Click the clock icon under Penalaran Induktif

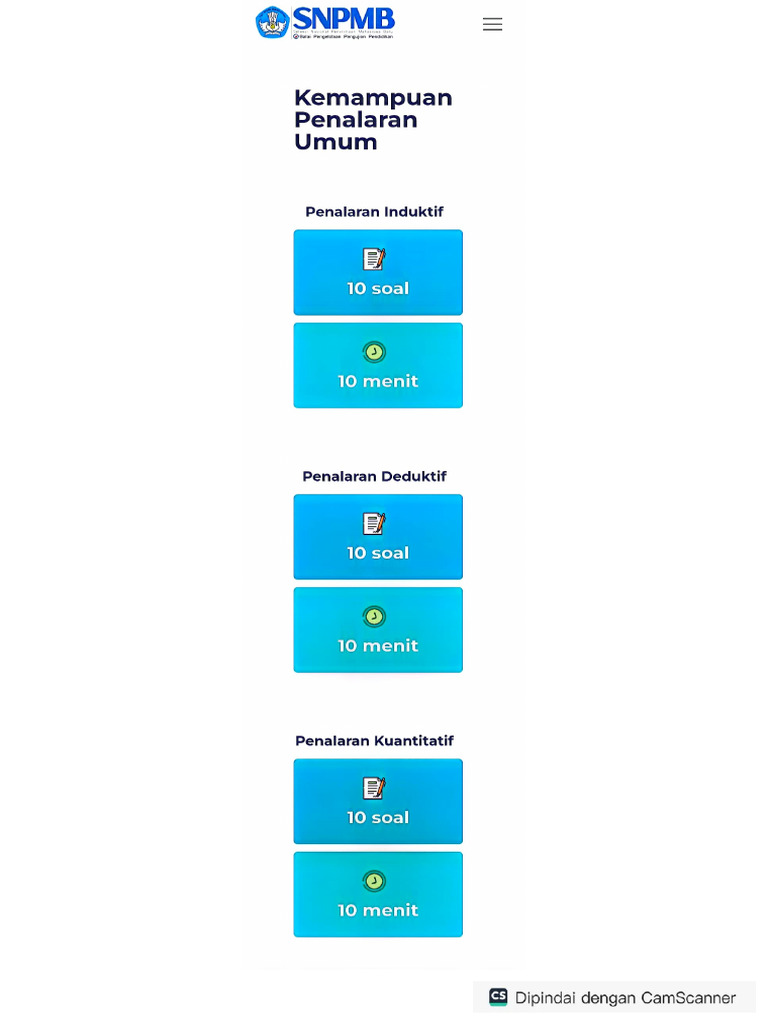[x=374, y=352]
